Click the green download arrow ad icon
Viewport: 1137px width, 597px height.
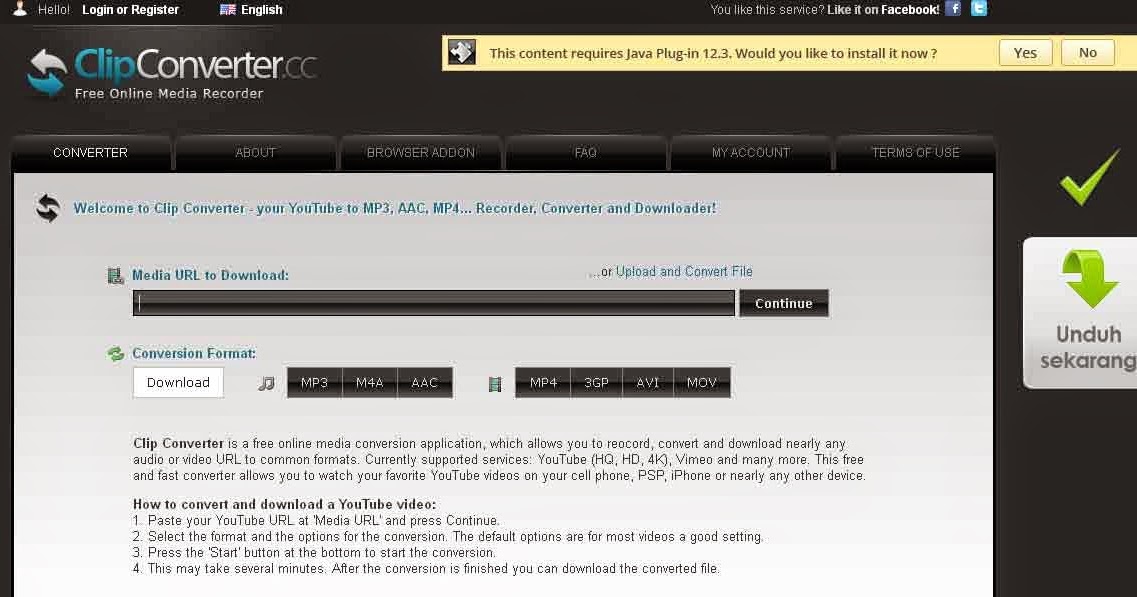point(1090,279)
